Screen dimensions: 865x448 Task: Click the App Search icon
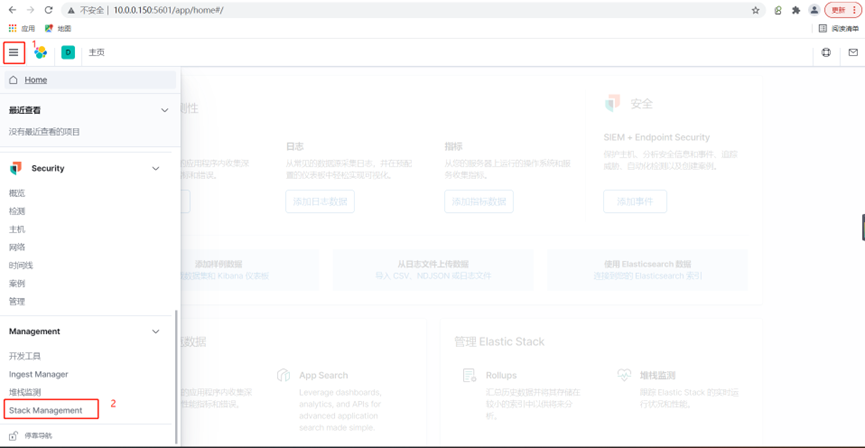tap(284, 375)
